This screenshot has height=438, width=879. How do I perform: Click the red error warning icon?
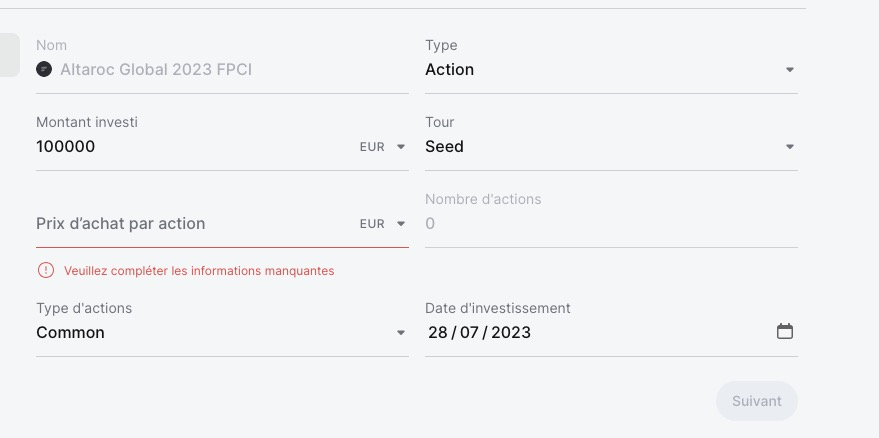pos(46,270)
